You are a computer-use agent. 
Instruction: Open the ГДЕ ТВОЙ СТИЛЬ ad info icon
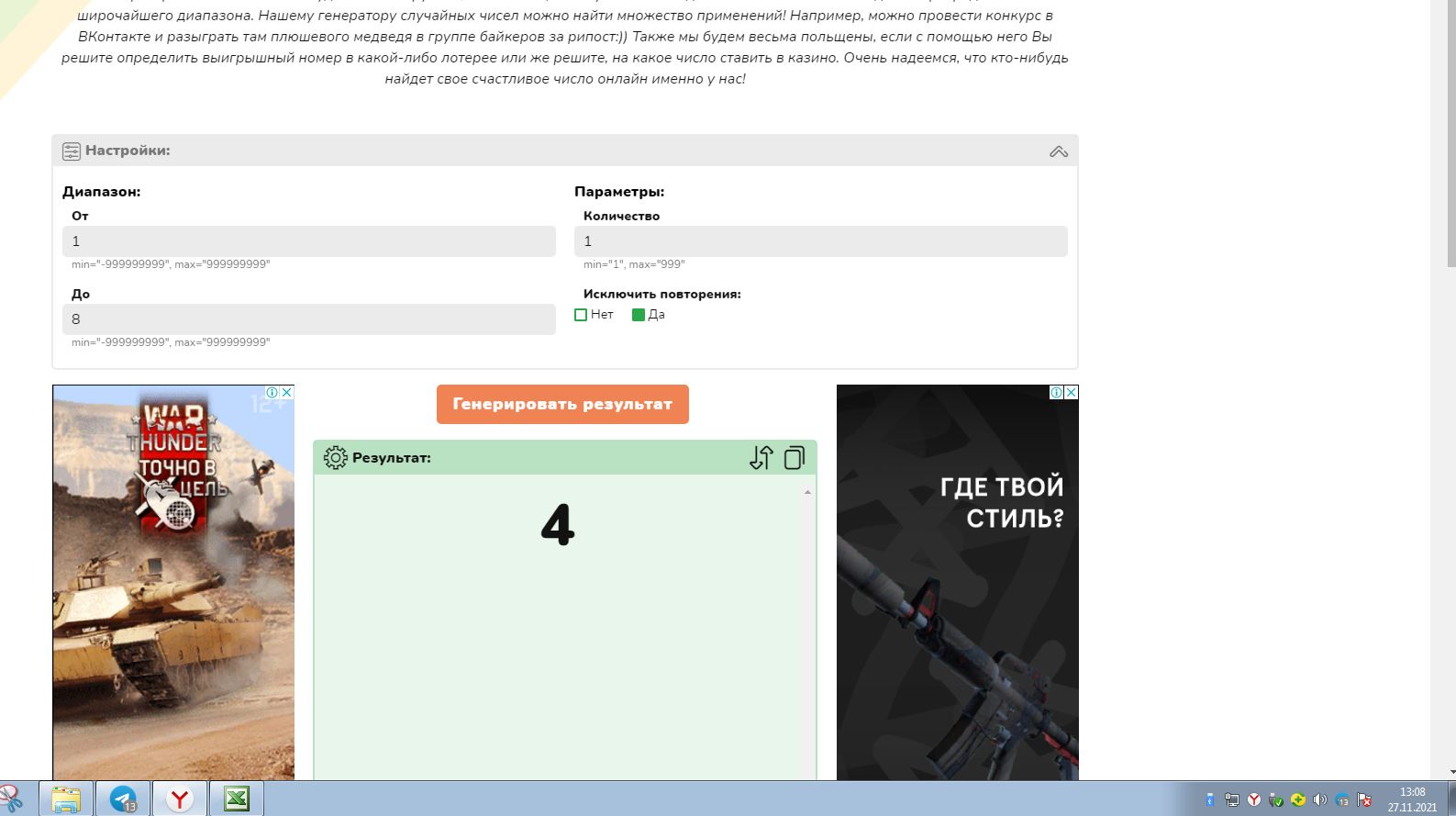(1057, 392)
